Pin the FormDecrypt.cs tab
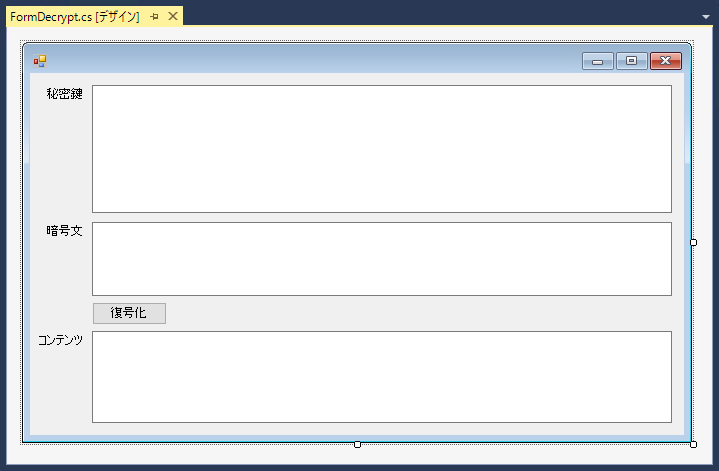Viewport: 719px width, 471px height. coord(155,17)
